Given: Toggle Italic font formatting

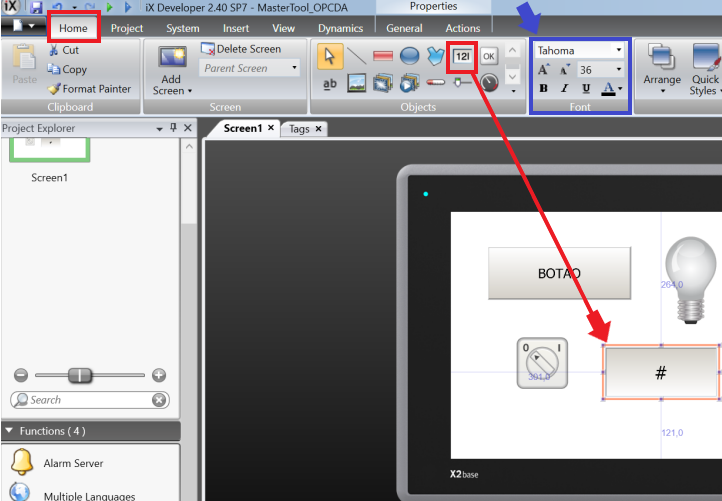Looking at the screenshot, I should [564, 89].
